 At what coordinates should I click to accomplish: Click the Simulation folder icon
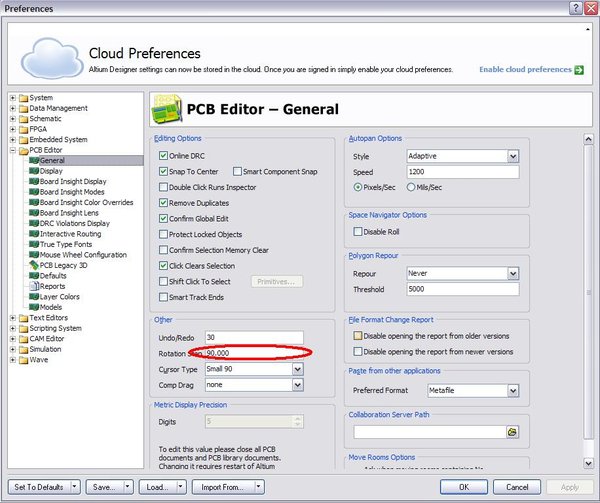click(x=24, y=349)
